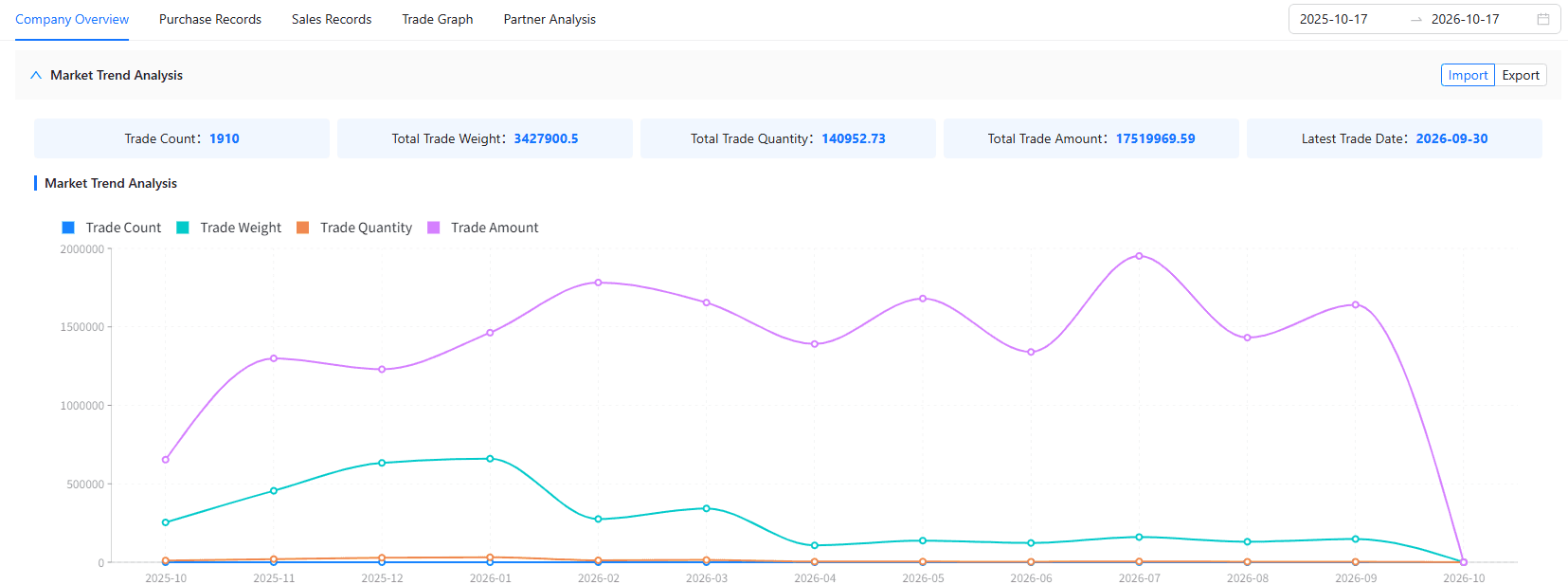Collapse the Market Trend Analysis section chevron

click(x=36, y=75)
